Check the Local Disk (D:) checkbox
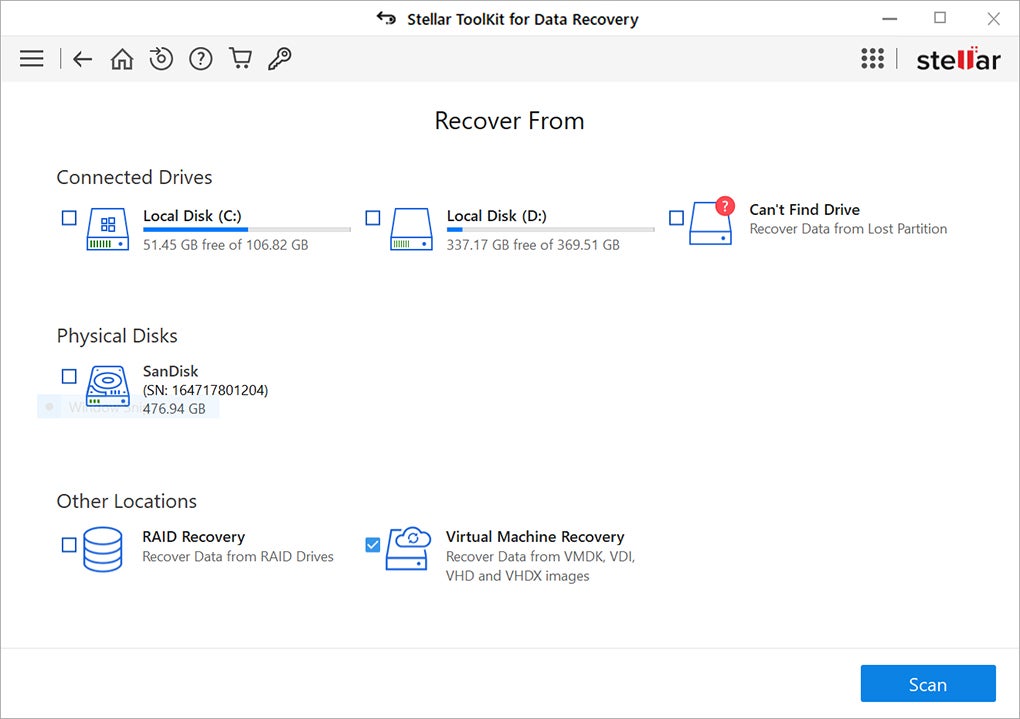Screen dimensions: 1020x719 coord(371,217)
